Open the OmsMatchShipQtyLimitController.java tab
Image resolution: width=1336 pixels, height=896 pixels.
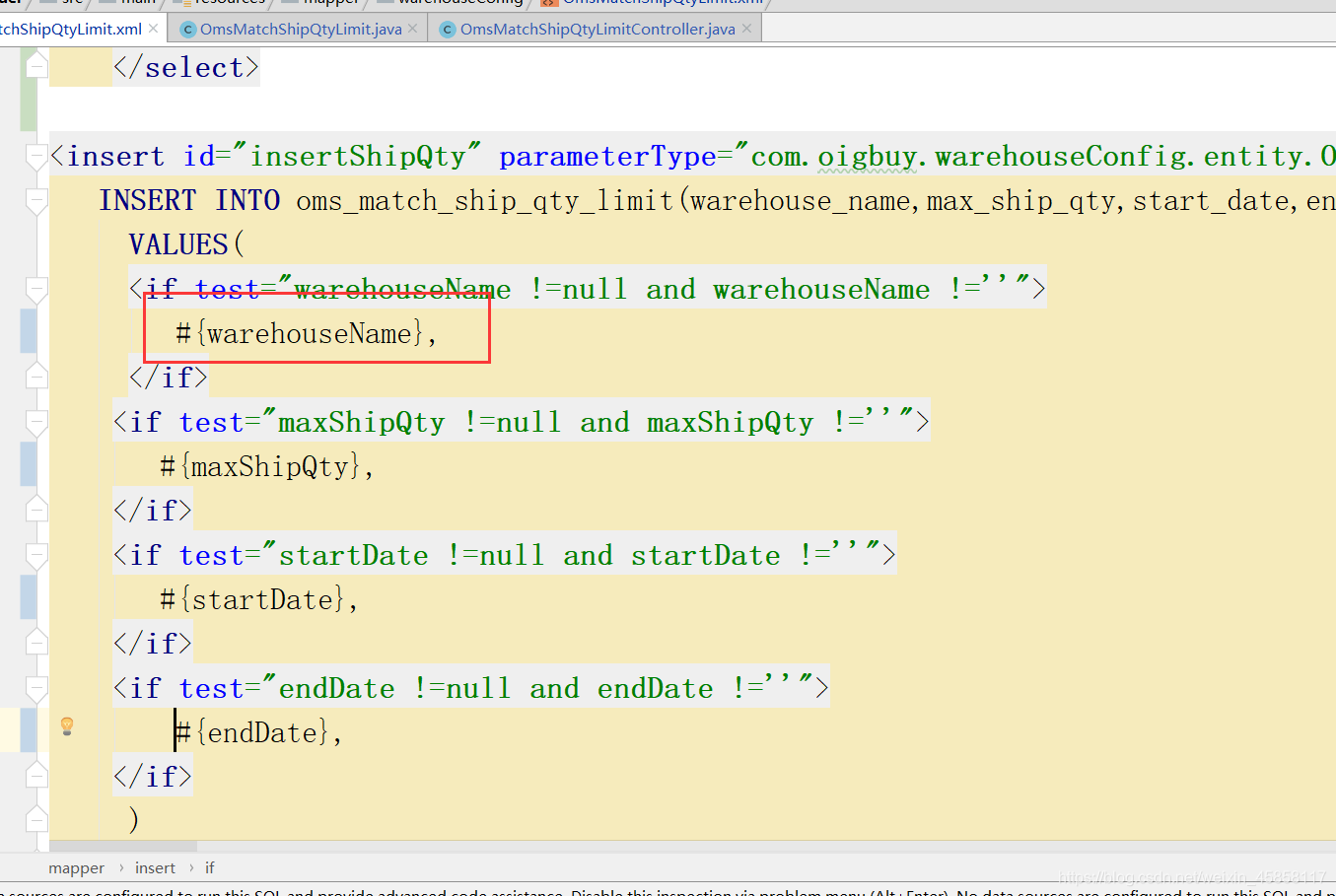click(598, 30)
